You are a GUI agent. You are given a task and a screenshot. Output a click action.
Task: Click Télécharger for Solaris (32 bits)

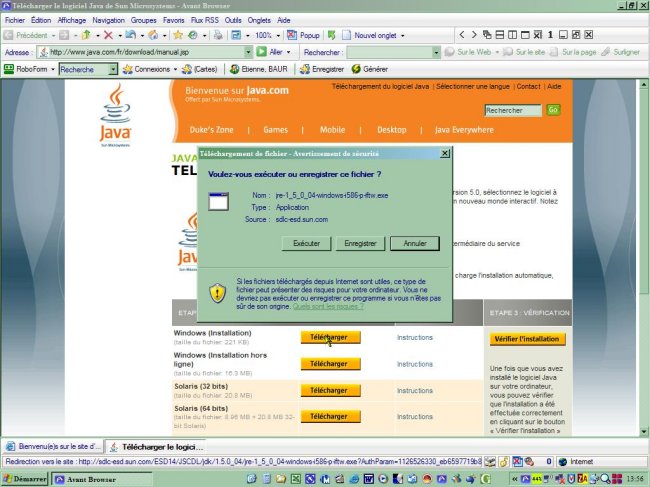coord(330,390)
